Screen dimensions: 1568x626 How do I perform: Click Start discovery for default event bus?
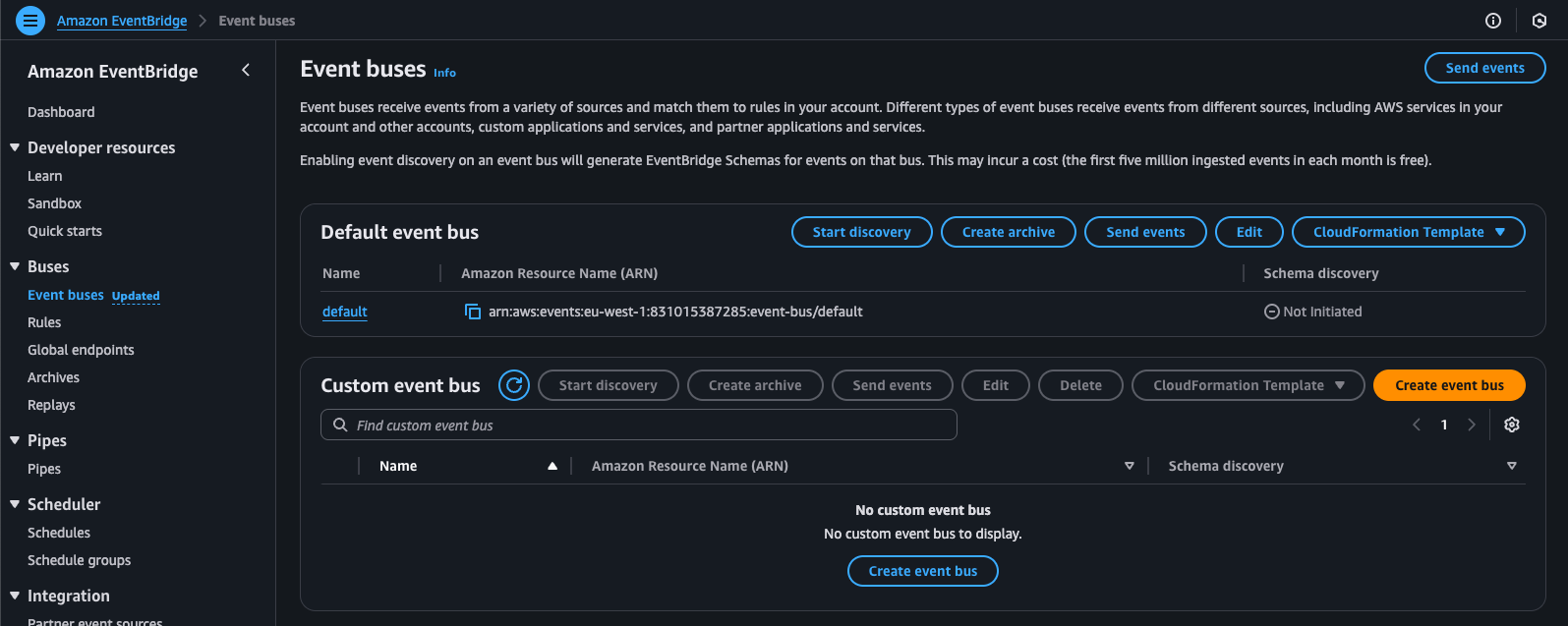[861, 232]
